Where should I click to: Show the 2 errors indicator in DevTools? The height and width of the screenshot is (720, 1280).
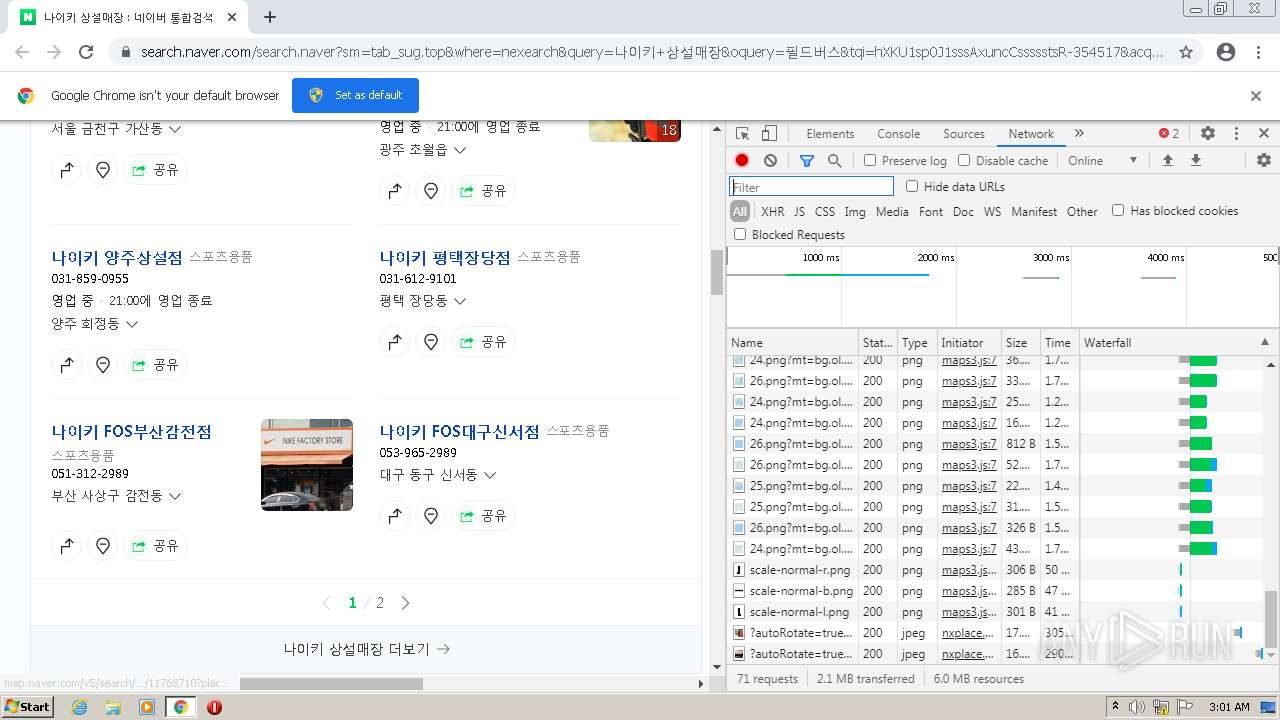(x=1169, y=133)
